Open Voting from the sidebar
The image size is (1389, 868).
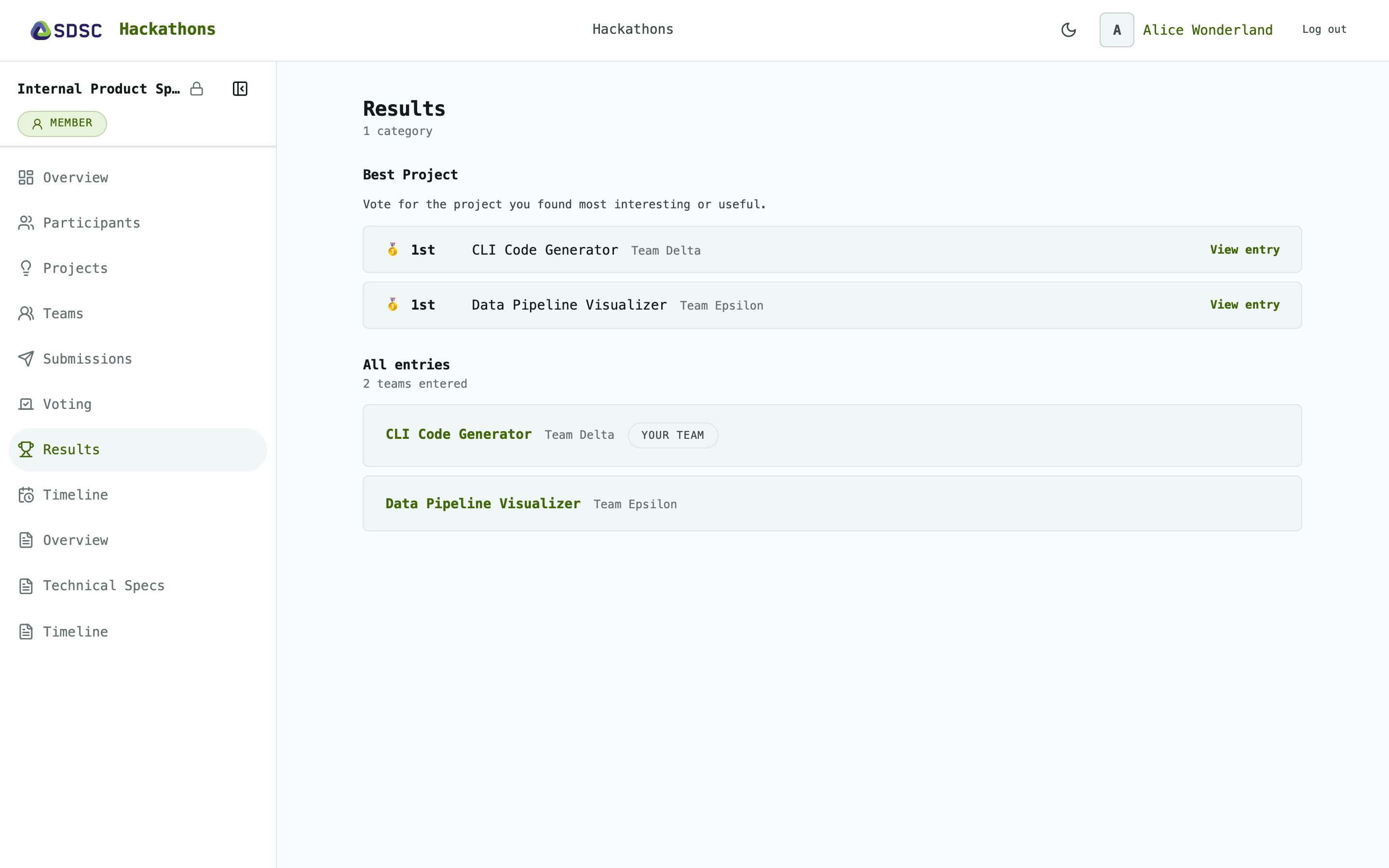pos(138,404)
